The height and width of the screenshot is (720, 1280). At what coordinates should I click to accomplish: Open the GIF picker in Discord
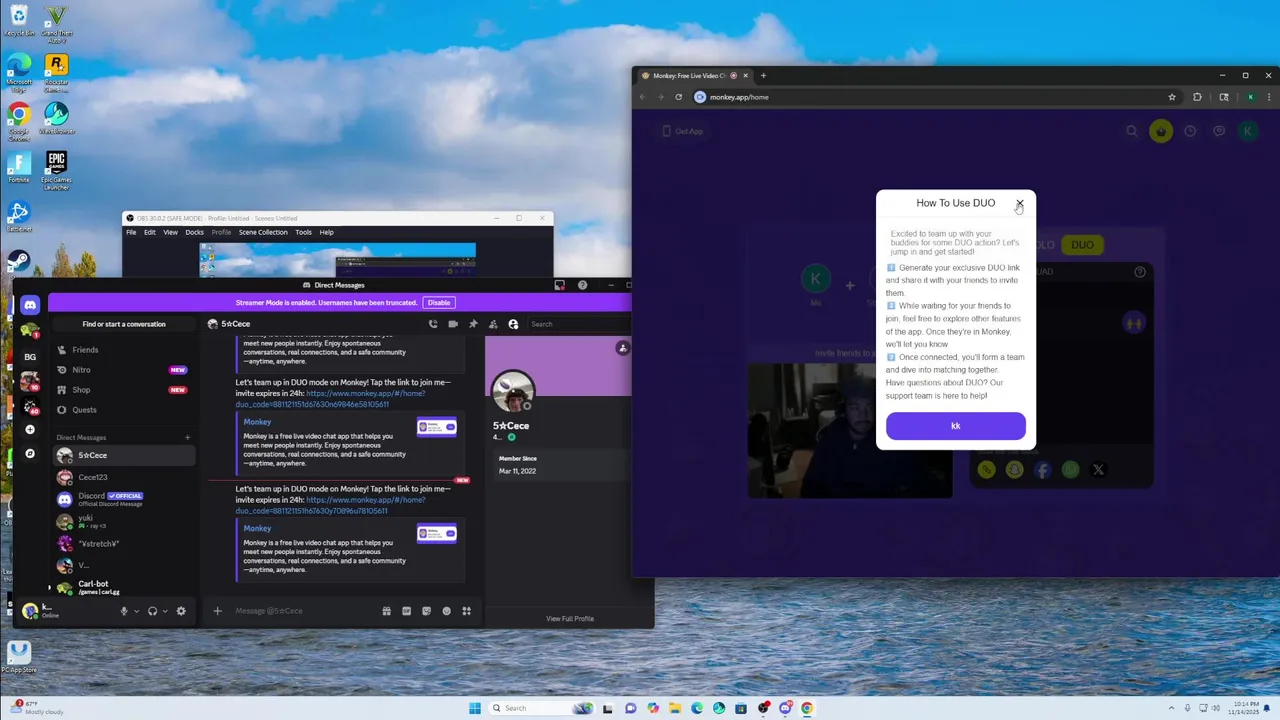[406, 611]
